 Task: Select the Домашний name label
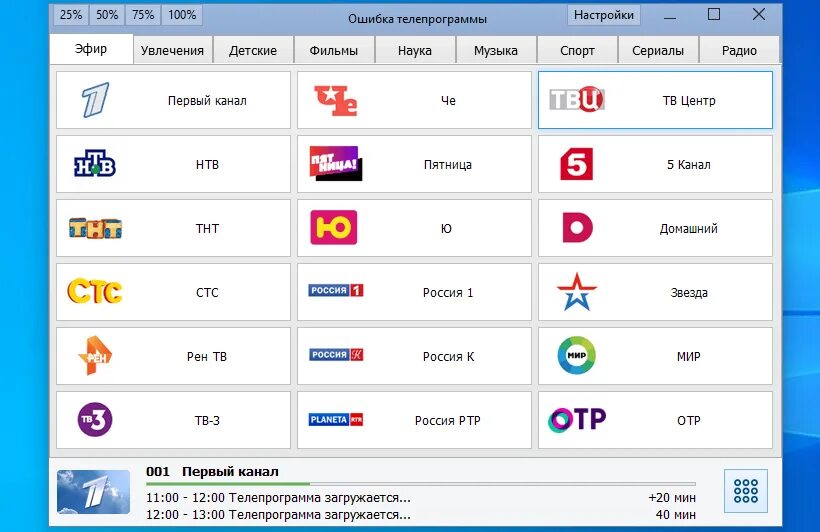(x=689, y=229)
